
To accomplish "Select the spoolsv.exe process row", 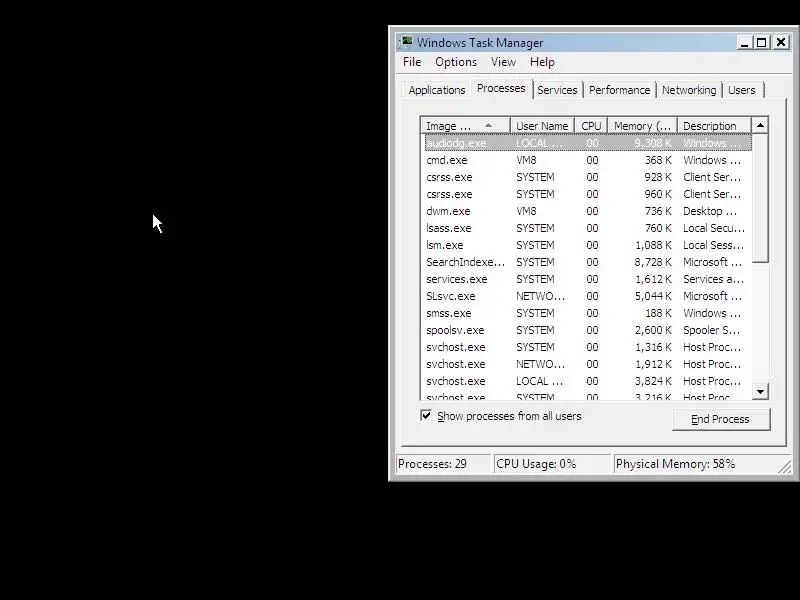I will pos(588,330).
